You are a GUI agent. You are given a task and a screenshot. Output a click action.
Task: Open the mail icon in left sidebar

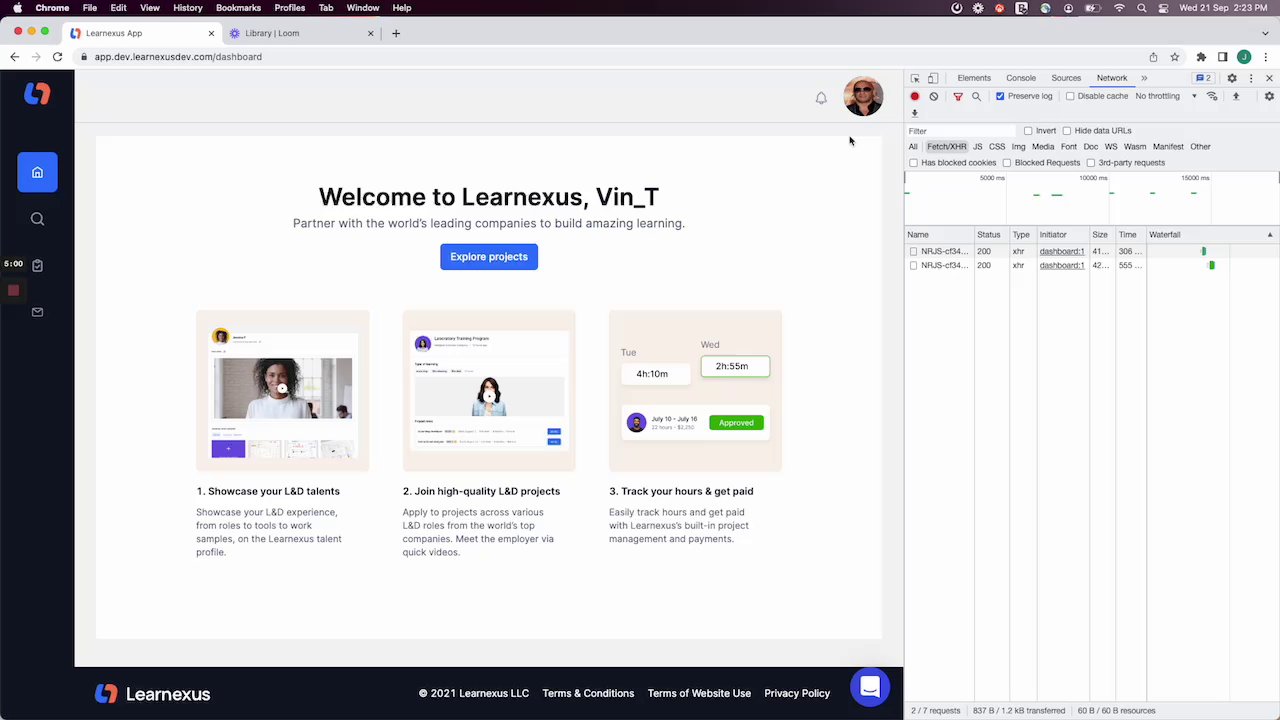point(37,312)
